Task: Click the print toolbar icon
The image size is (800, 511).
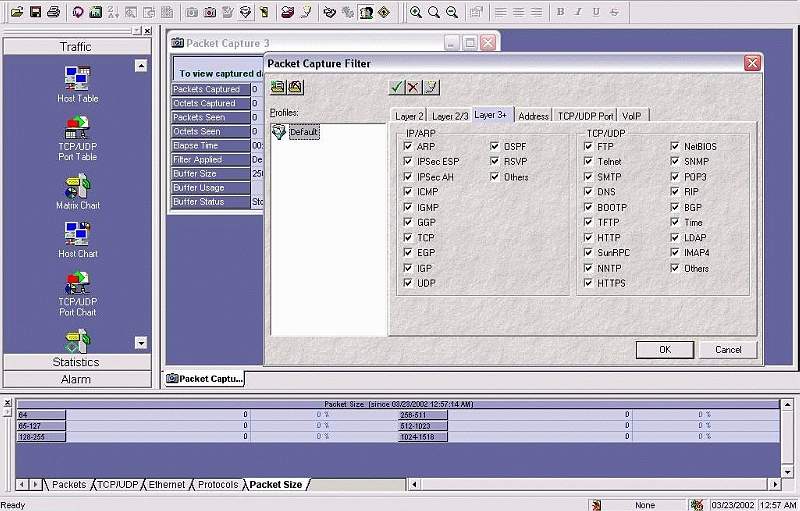Action: [54, 12]
